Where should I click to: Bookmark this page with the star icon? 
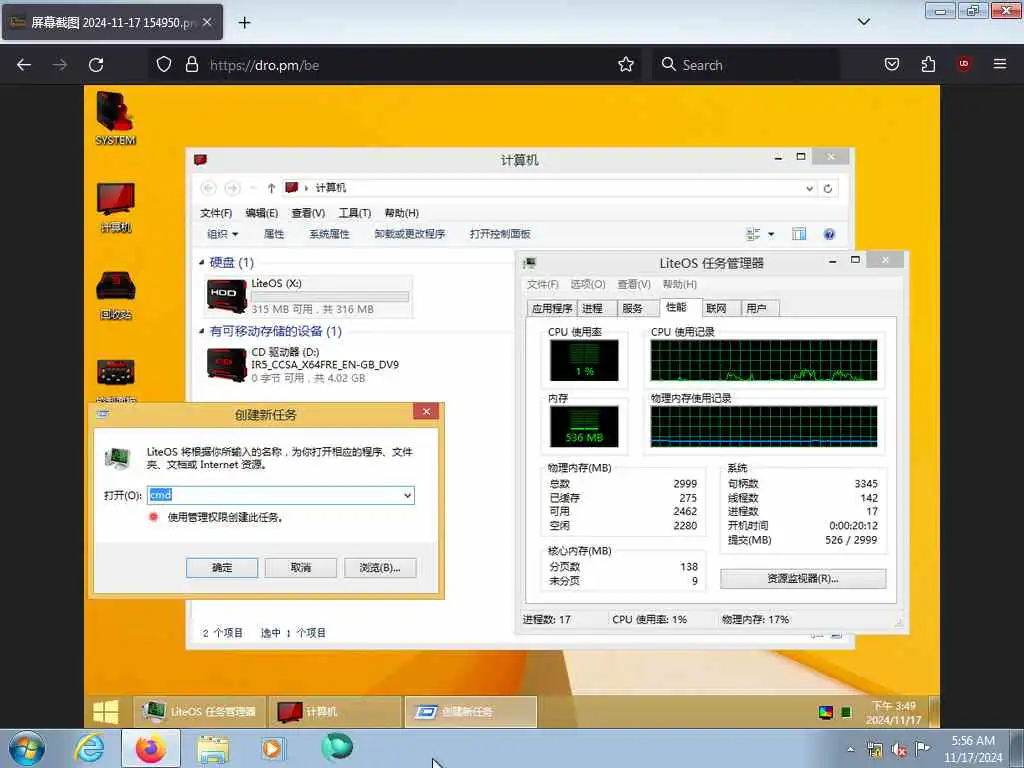coord(626,64)
